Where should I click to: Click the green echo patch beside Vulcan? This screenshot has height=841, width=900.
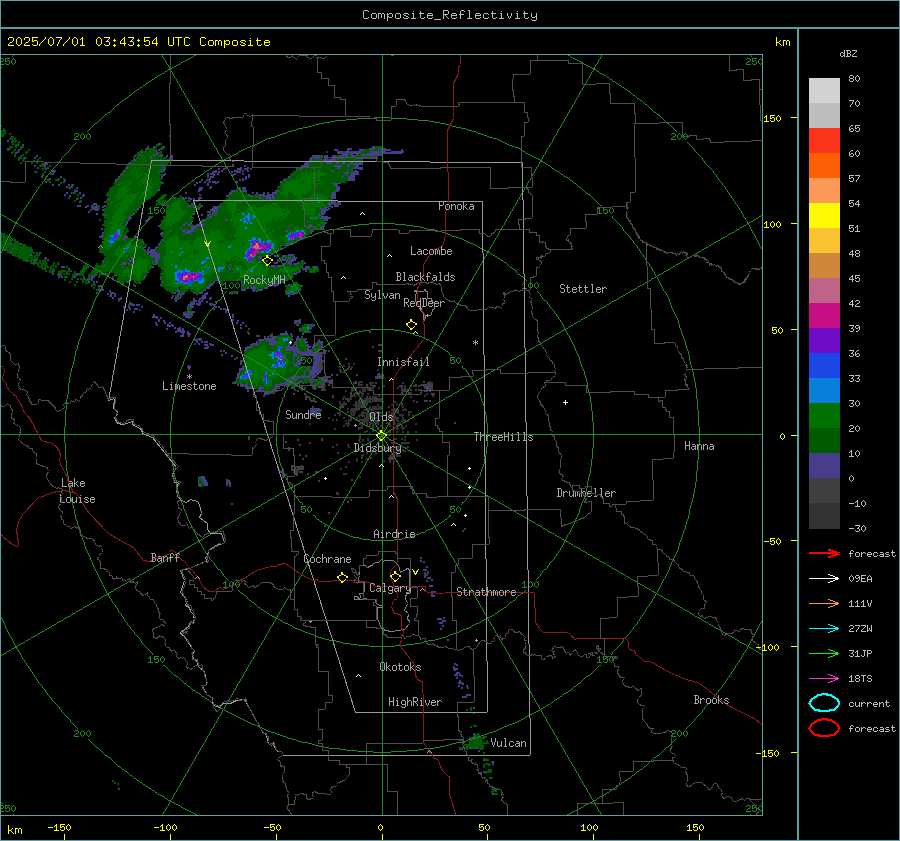coord(475,741)
